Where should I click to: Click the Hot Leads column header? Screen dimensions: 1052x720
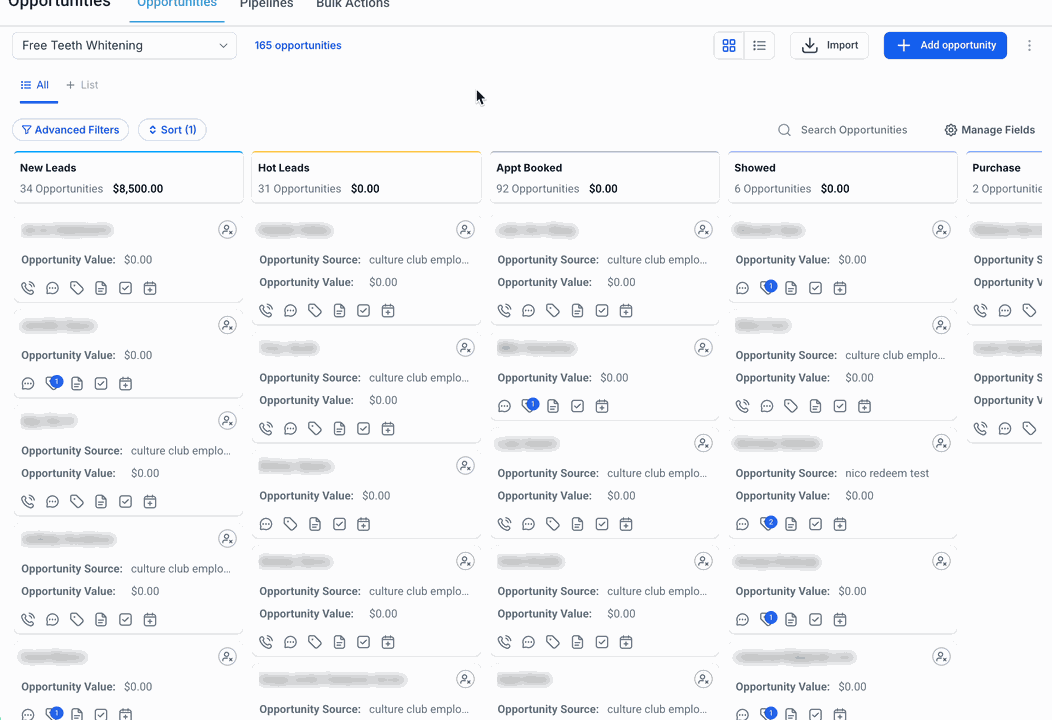(366, 178)
